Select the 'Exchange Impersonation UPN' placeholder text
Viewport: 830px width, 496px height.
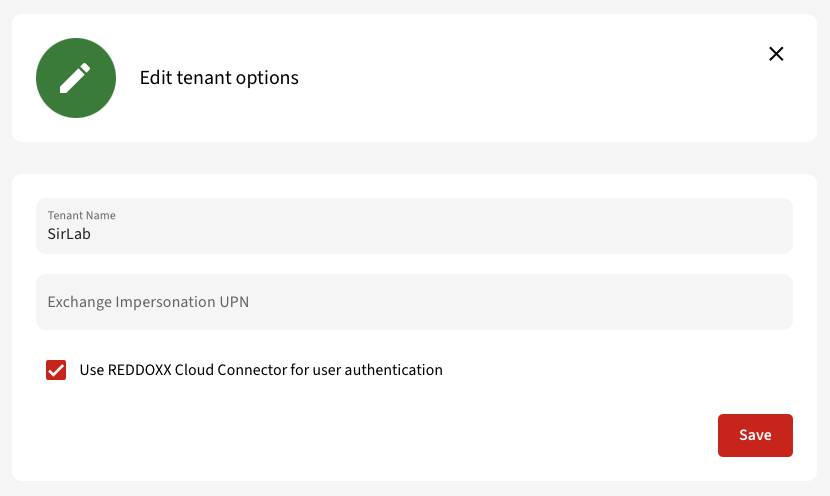pyautogui.click(x=148, y=302)
